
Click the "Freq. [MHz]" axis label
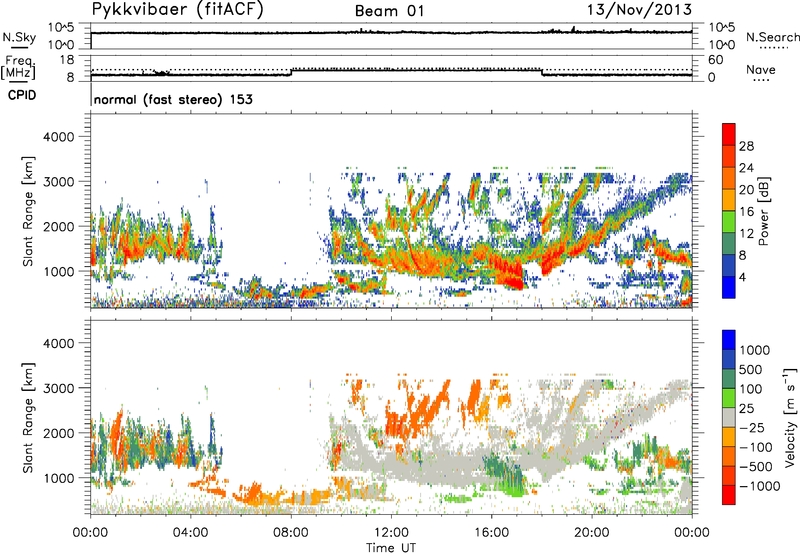click(19, 68)
